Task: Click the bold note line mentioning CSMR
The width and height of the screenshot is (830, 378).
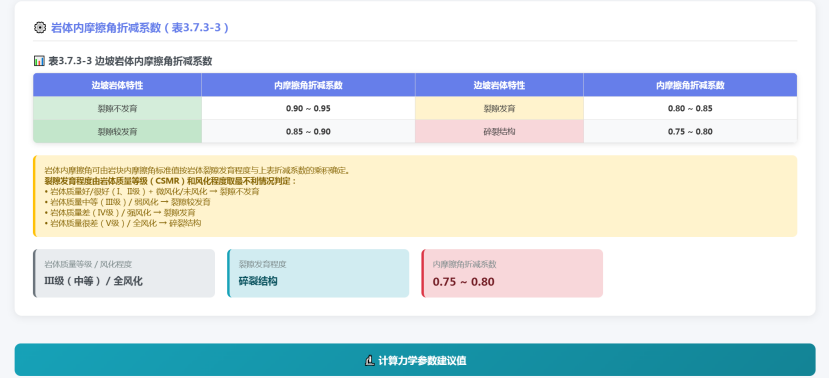Action: pyautogui.click(x=170, y=181)
